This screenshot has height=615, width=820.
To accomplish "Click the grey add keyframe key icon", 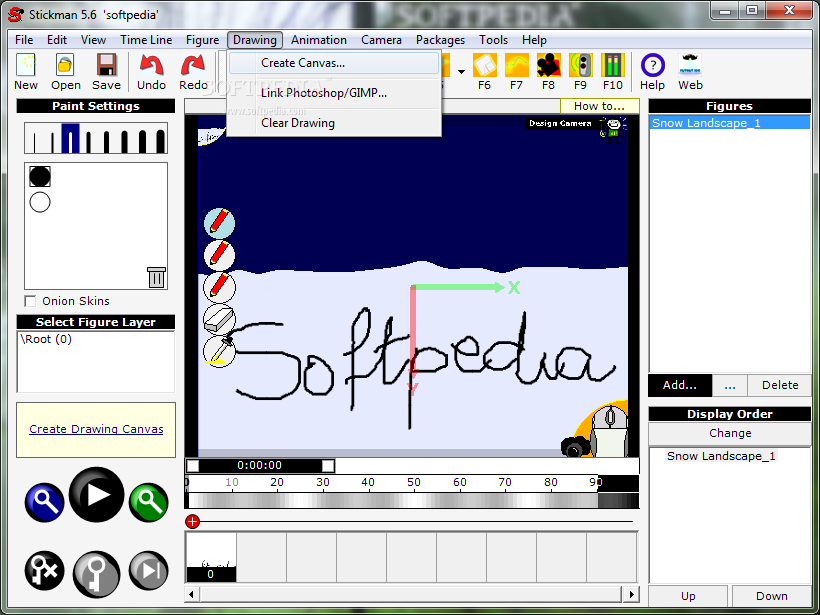I will click(96, 574).
